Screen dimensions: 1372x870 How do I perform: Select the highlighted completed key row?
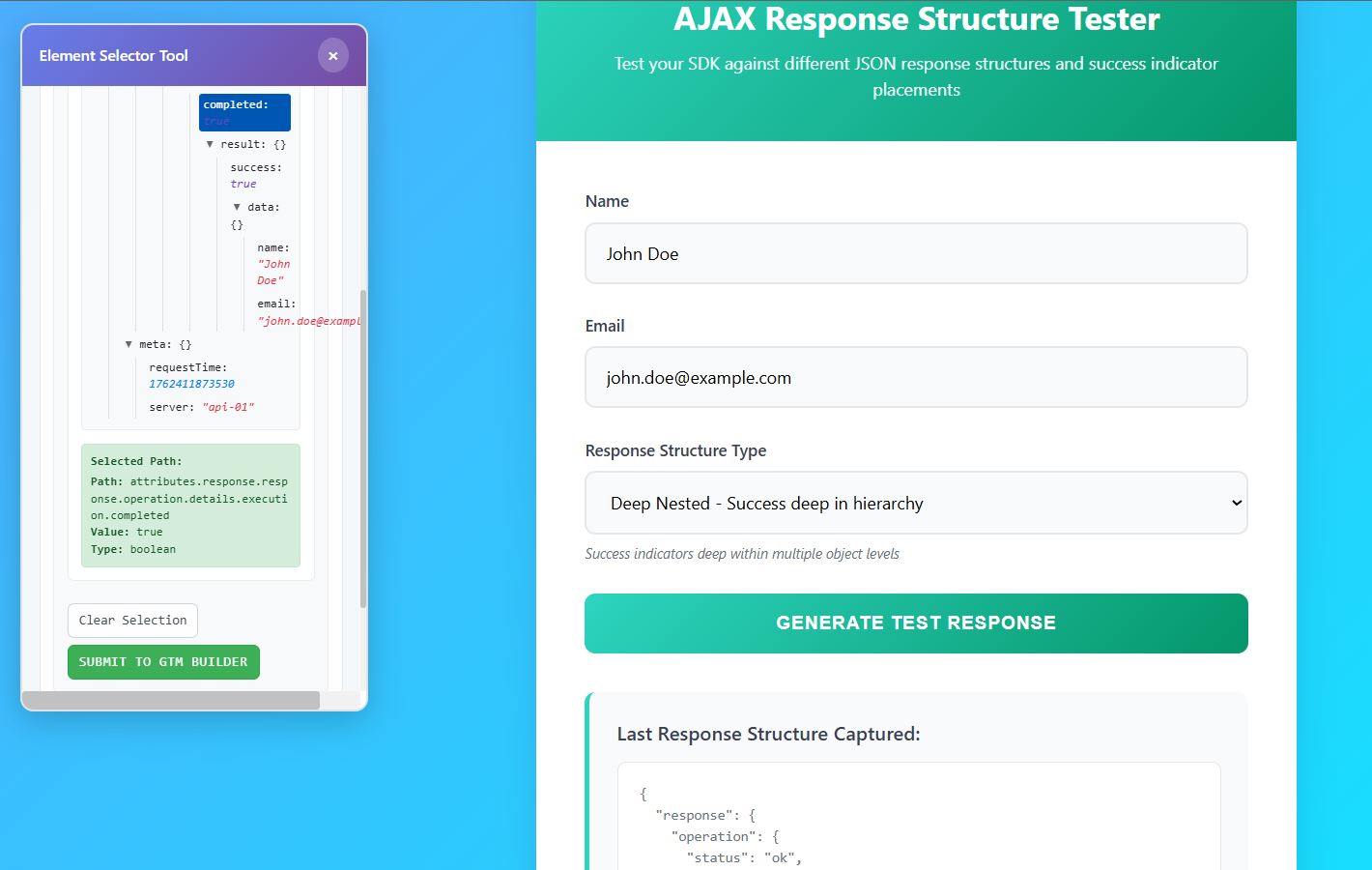(244, 112)
